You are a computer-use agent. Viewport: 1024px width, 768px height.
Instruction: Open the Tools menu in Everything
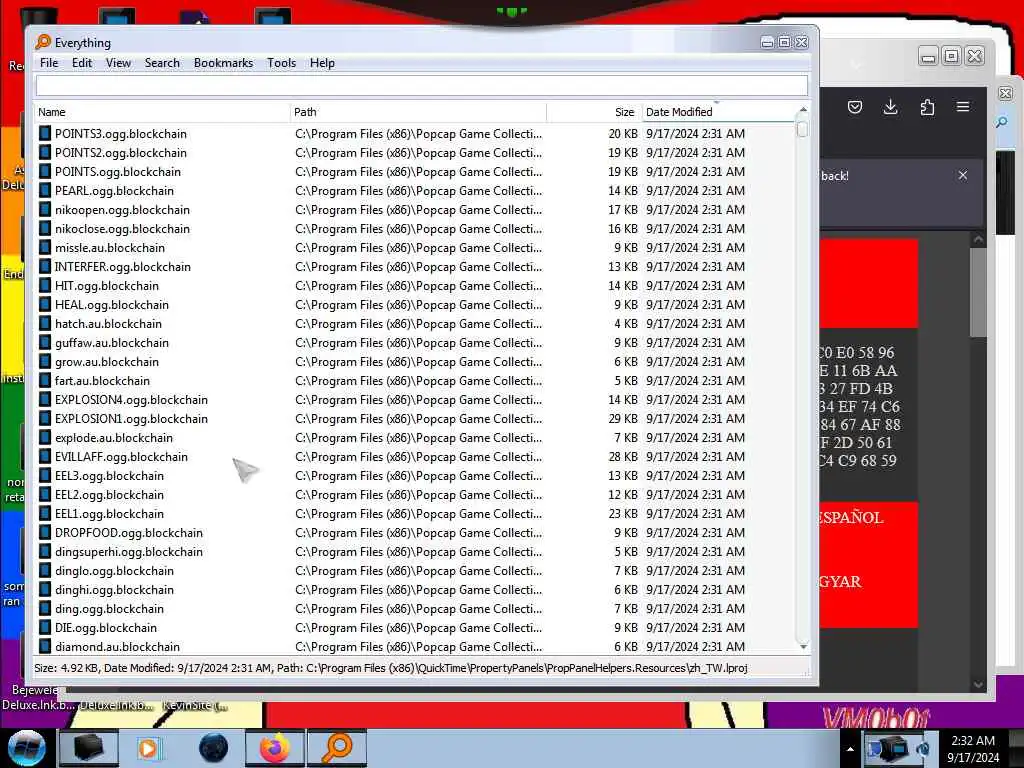tap(281, 63)
